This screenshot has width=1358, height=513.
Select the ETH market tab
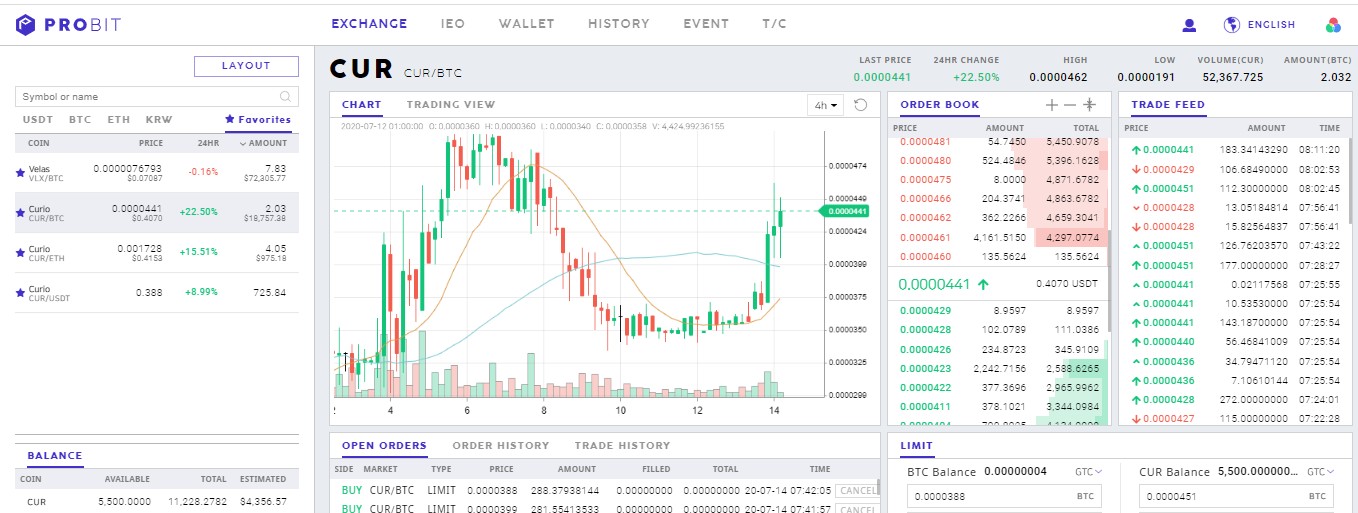(x=119, y=119)
